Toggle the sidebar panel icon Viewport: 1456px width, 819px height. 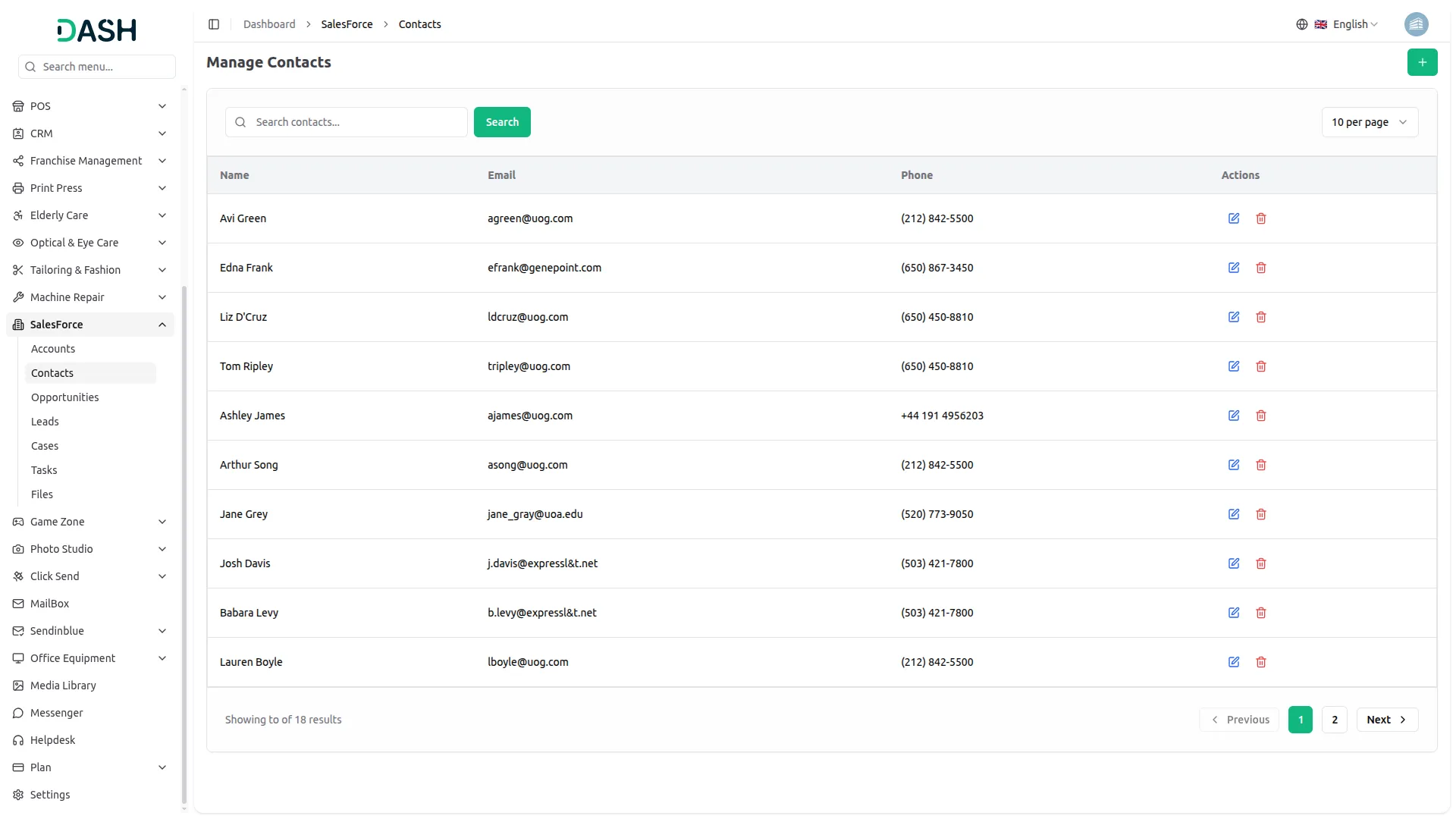pos(214,24)
